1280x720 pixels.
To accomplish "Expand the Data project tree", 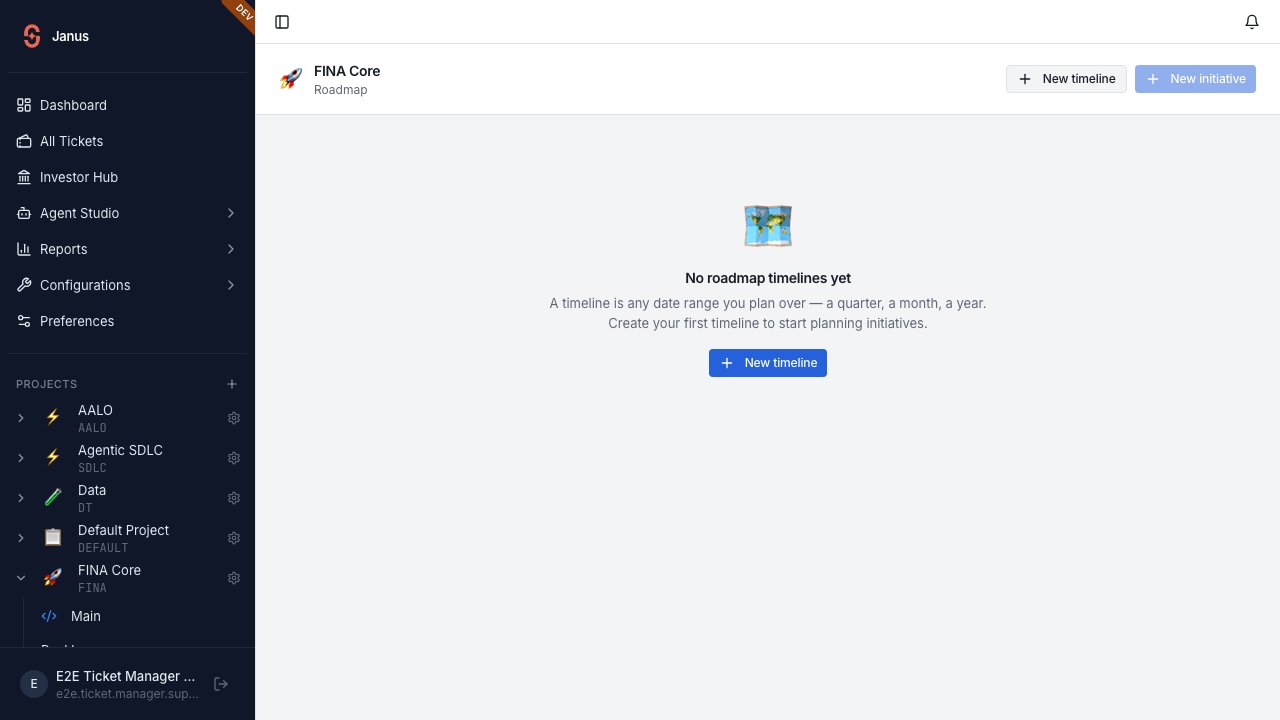I will click(x=21, y=498).
